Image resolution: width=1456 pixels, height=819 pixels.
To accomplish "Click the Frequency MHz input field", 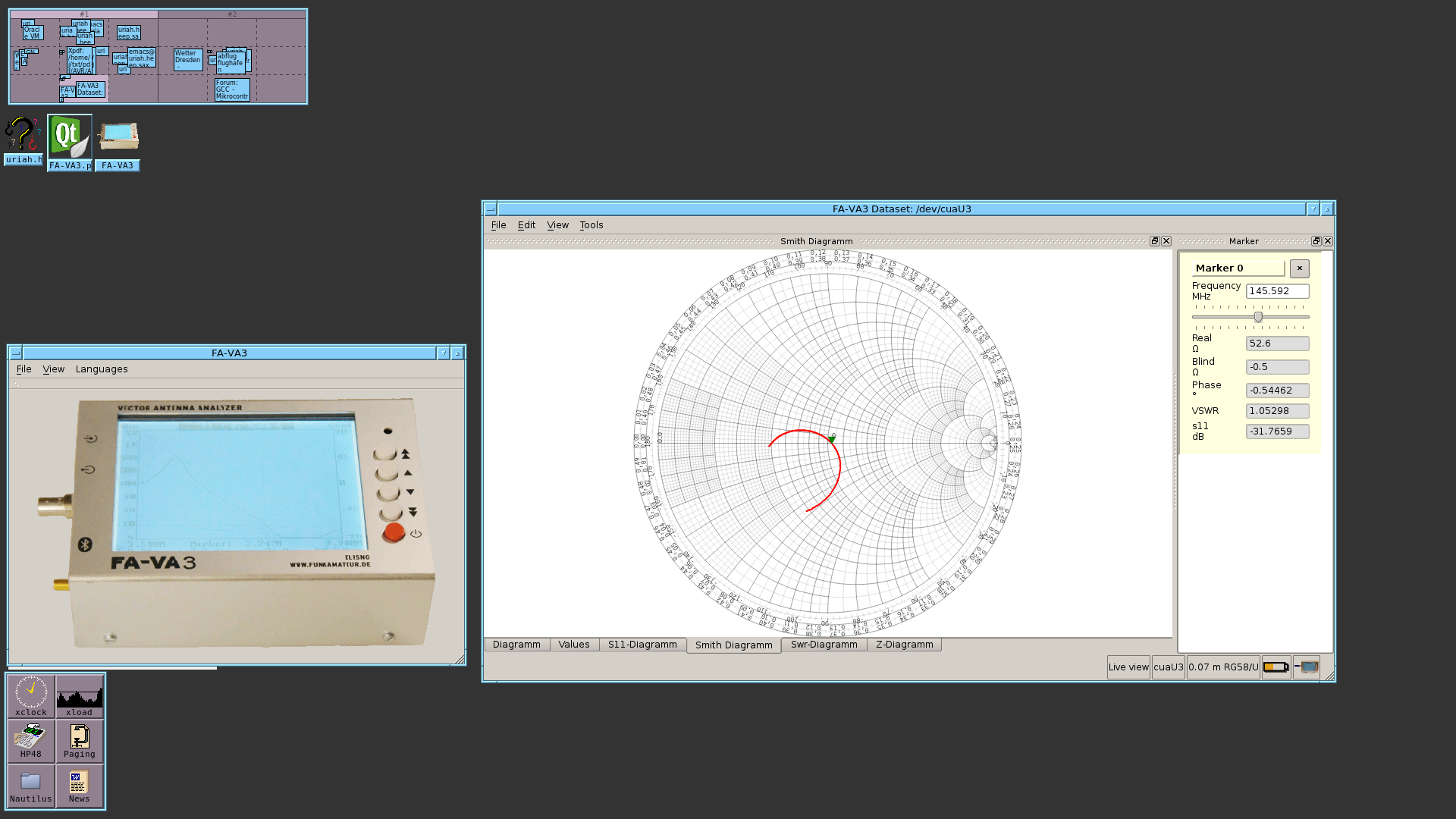I will tap(1277, 291).
